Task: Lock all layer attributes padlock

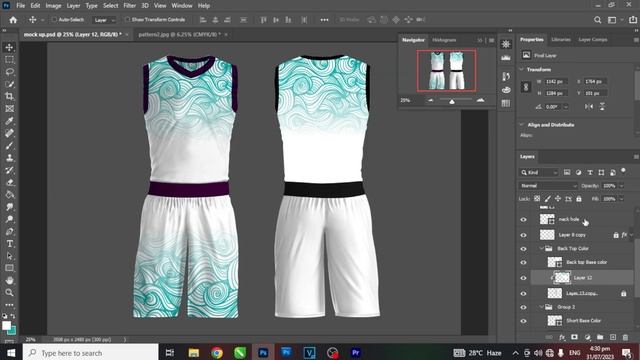Action: (x=579, y=199)
